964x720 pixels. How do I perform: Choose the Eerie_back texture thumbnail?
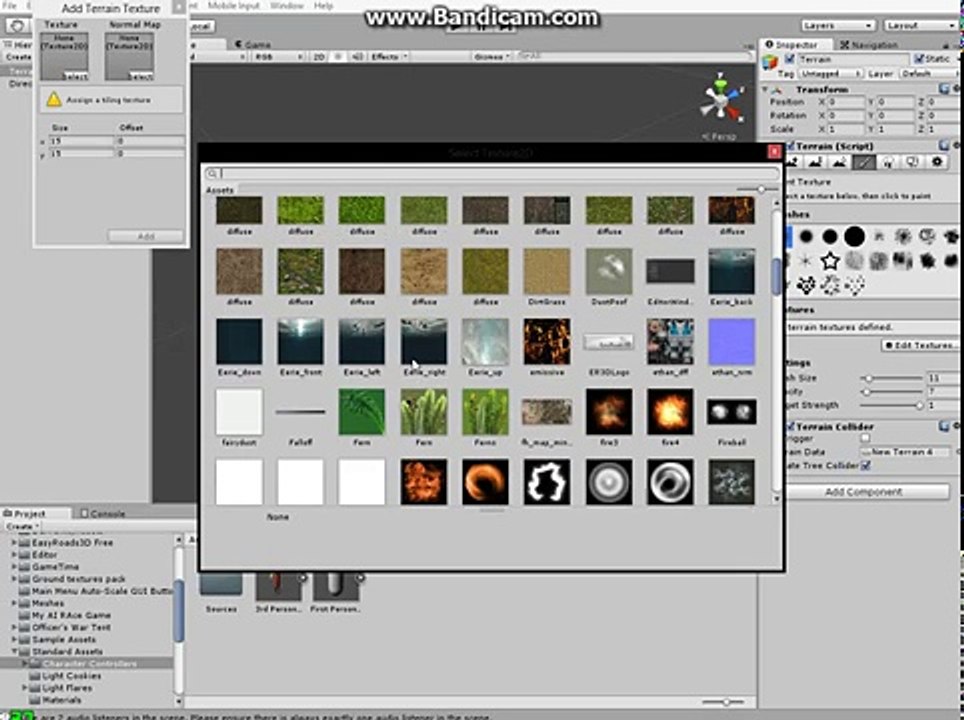[x=732, y=271]
